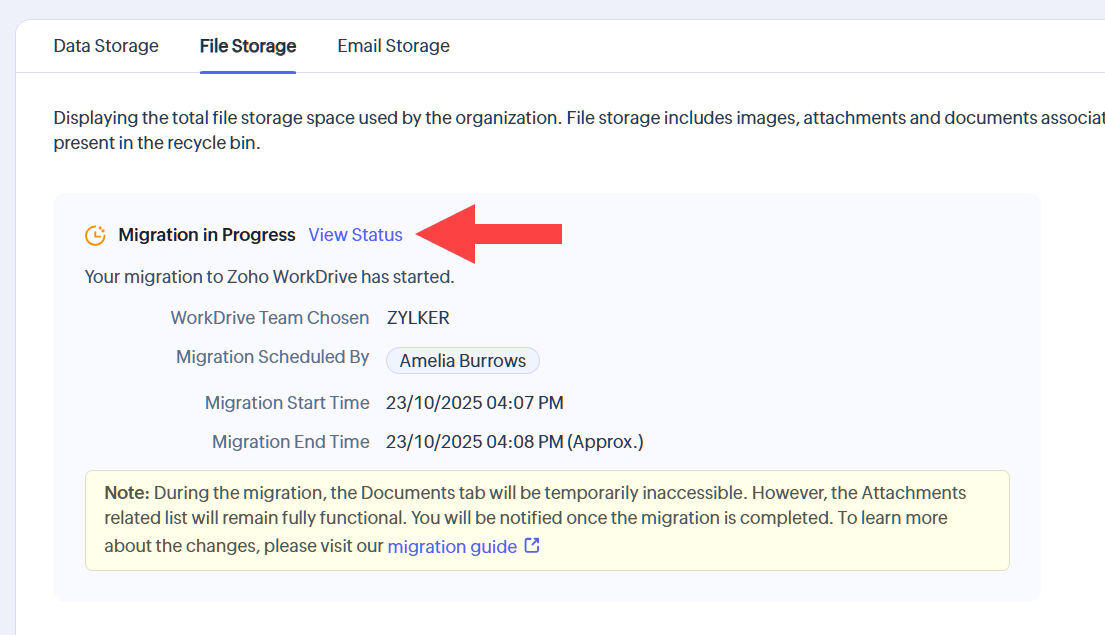Click the 'migration to Zoho WorkDrive has started' message
The width and height of the screenshot is (1105, 635).
(x=269, y=276)
